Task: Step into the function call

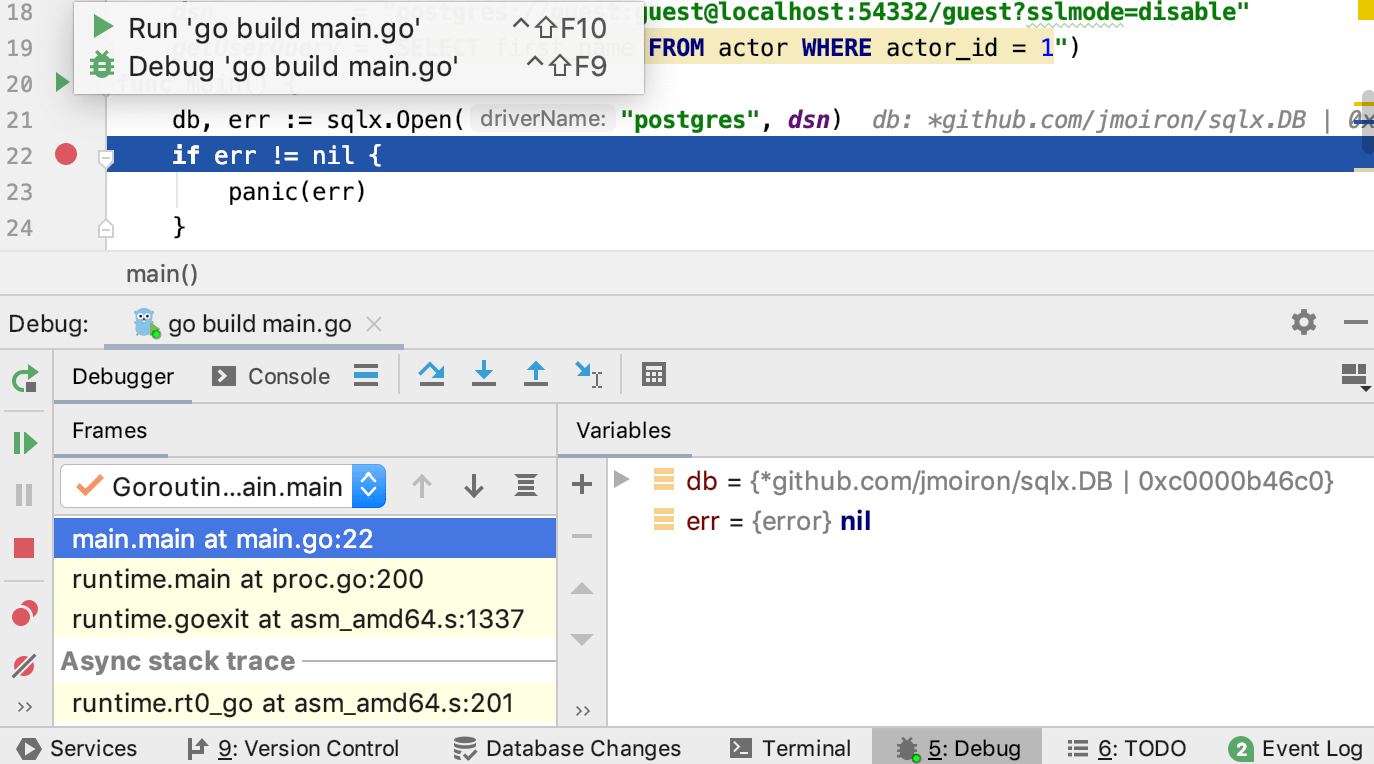Action: (484, 373)
